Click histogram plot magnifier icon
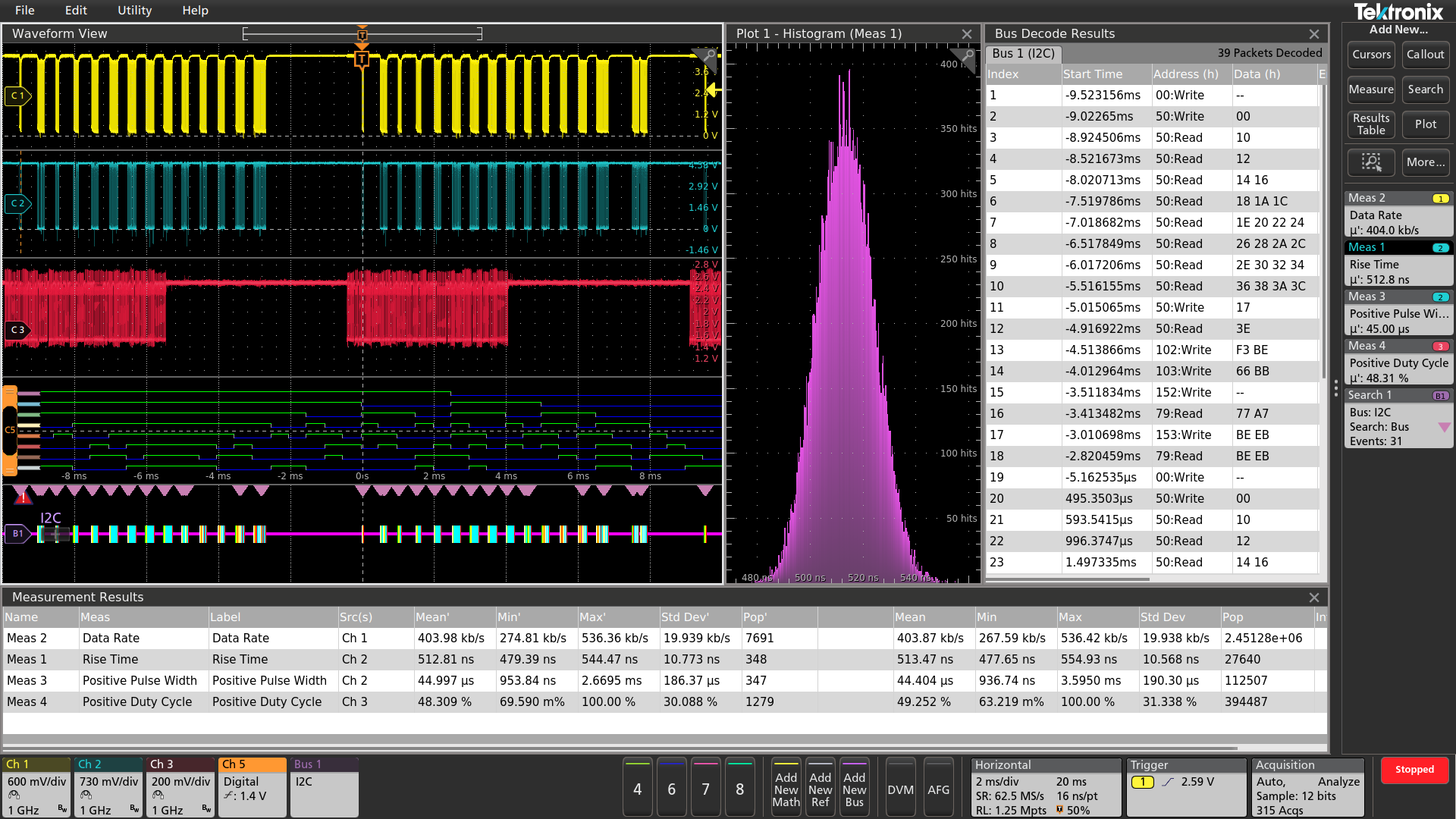 click(966, 55)
